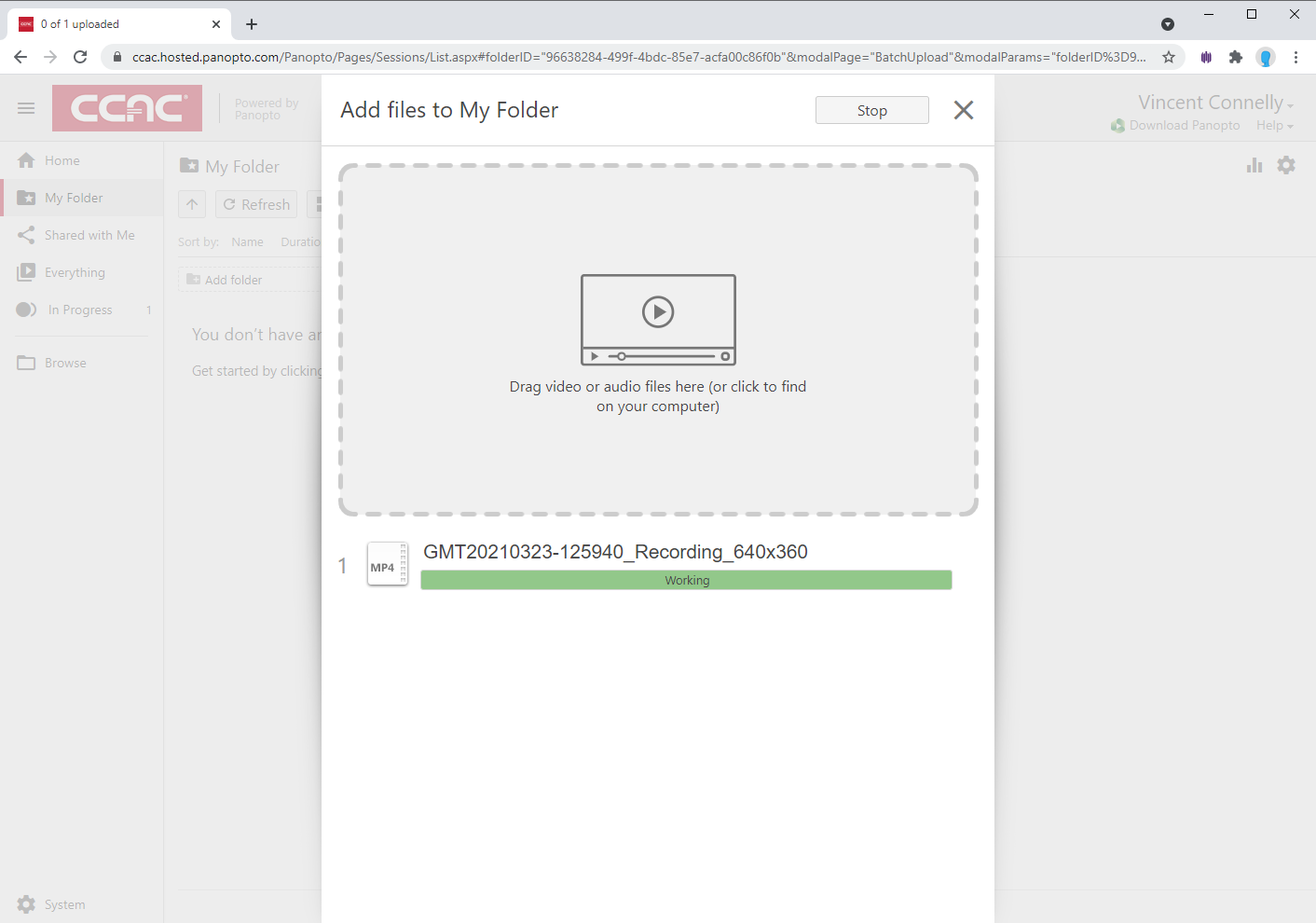
Task: Close the '0 of 1 uploaded' tab
Action: click(x=216, y=24)
